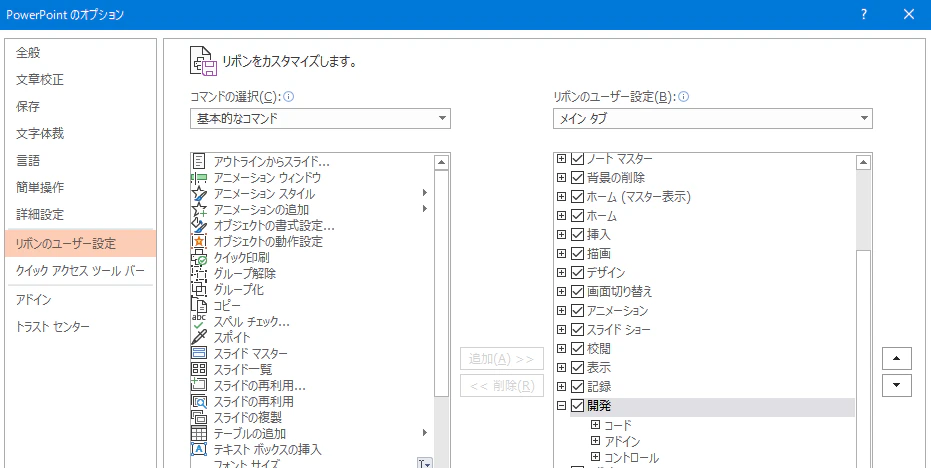Select the オブジェクトの書式設定 icon

pos(200,226)
